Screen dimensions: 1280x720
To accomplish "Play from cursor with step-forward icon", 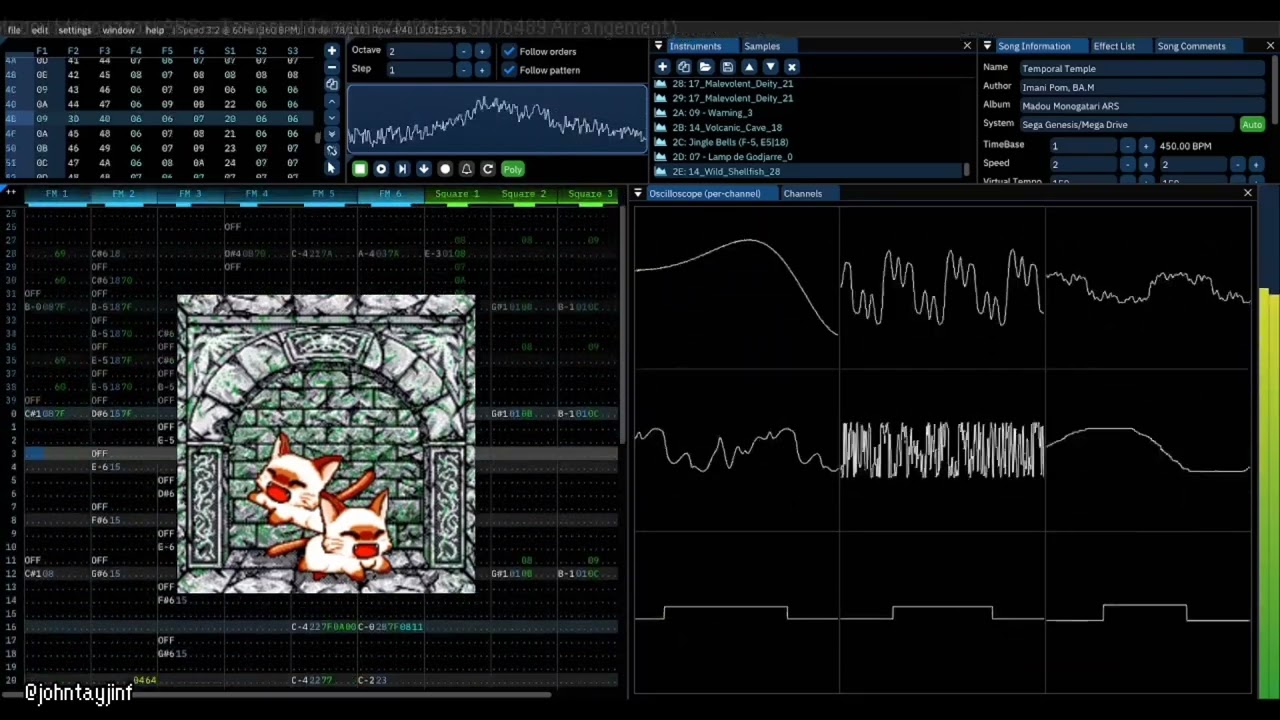I will 402,169.
